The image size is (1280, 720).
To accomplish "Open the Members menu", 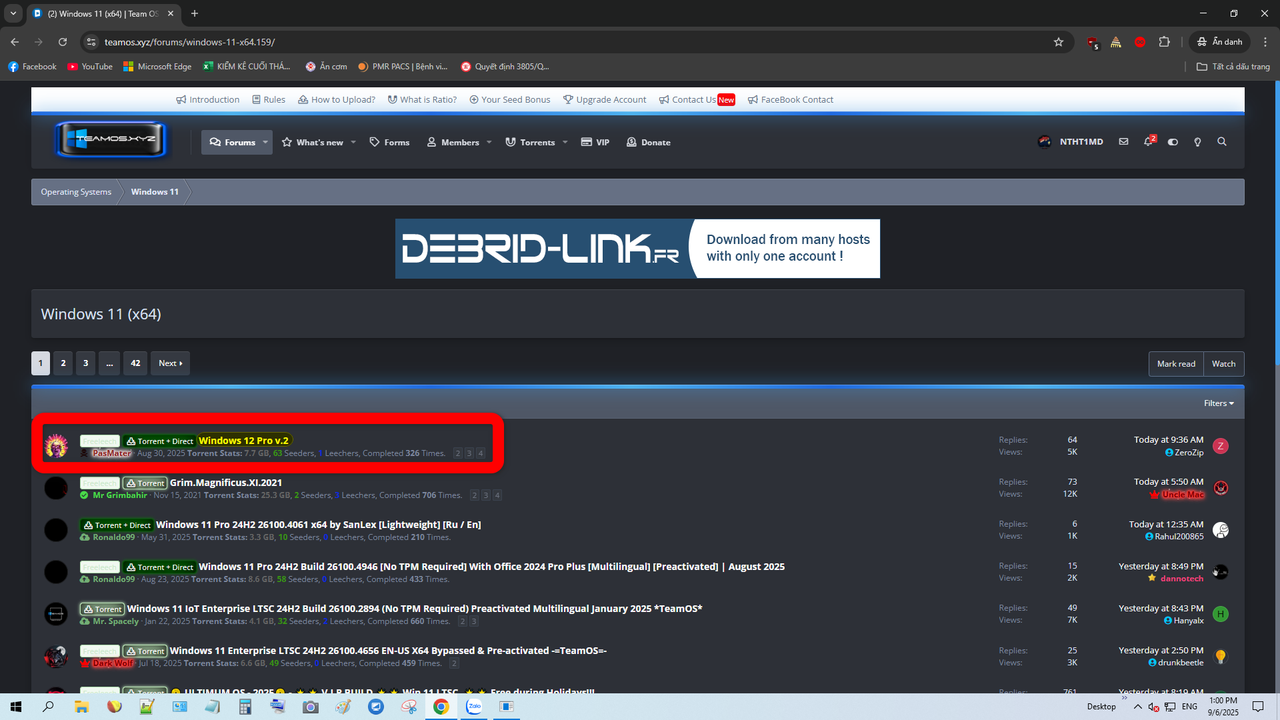I will 453,142.
